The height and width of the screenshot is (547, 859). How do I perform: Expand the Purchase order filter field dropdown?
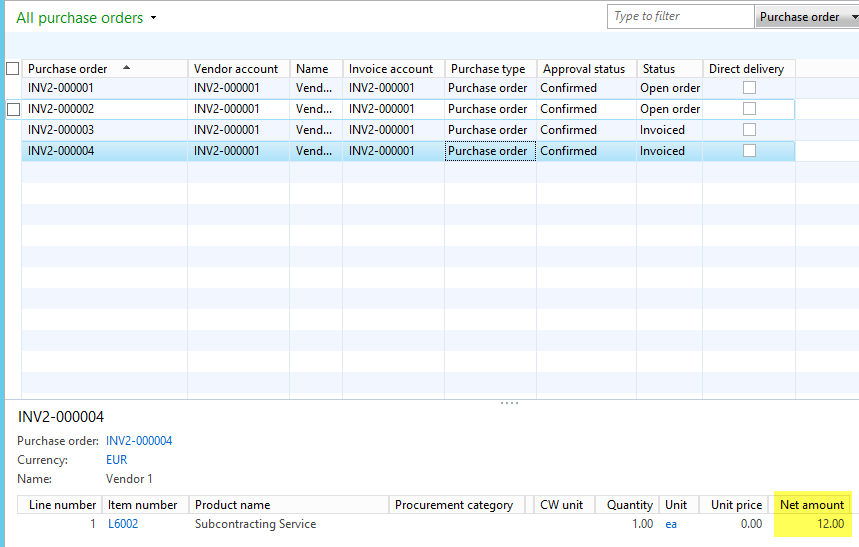click(x=806, y=17)
